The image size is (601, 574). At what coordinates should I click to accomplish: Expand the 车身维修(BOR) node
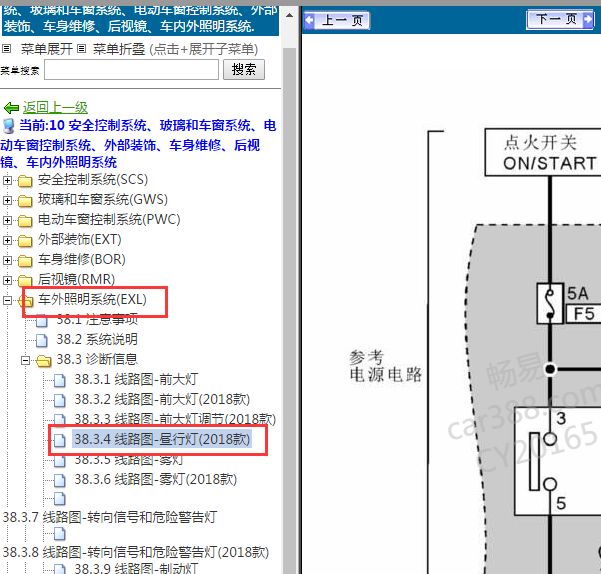(7, 260)
